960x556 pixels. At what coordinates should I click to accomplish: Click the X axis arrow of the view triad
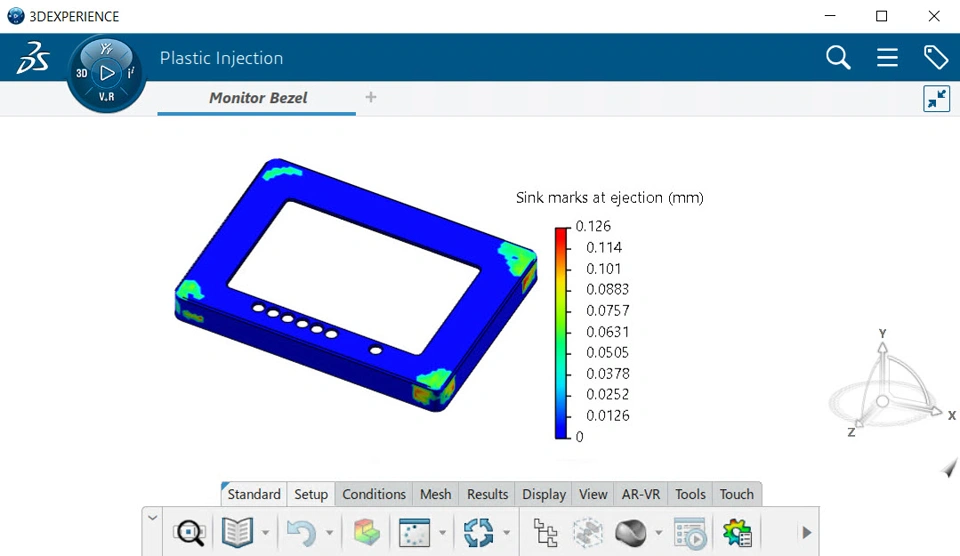point(935,411)
